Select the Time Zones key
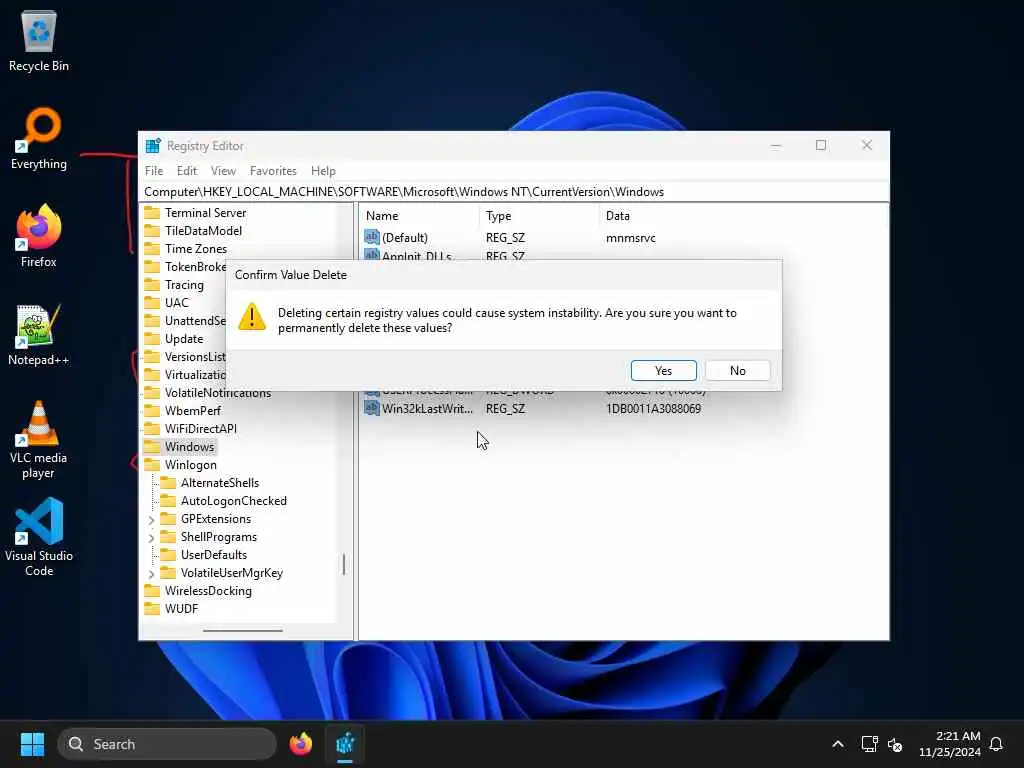 click(x=196, y=249)
